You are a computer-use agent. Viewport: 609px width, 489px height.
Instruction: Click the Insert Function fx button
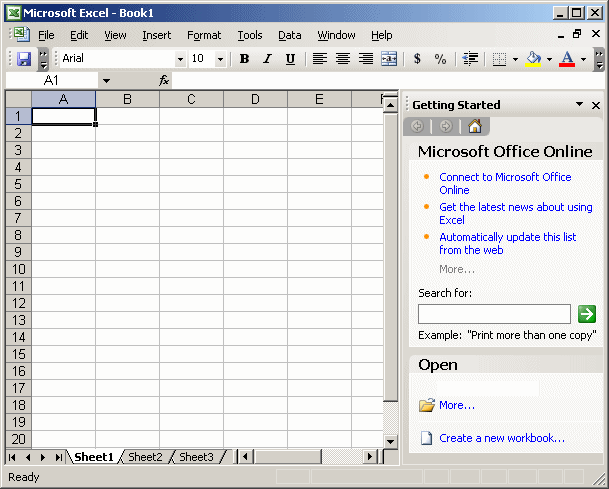(x=164, y=80)
